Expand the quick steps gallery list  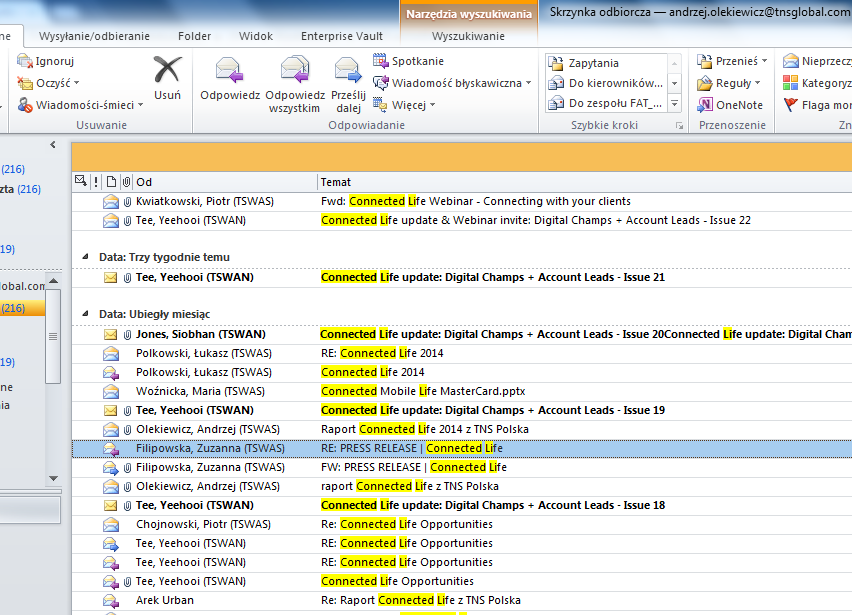tap(674, 103)
